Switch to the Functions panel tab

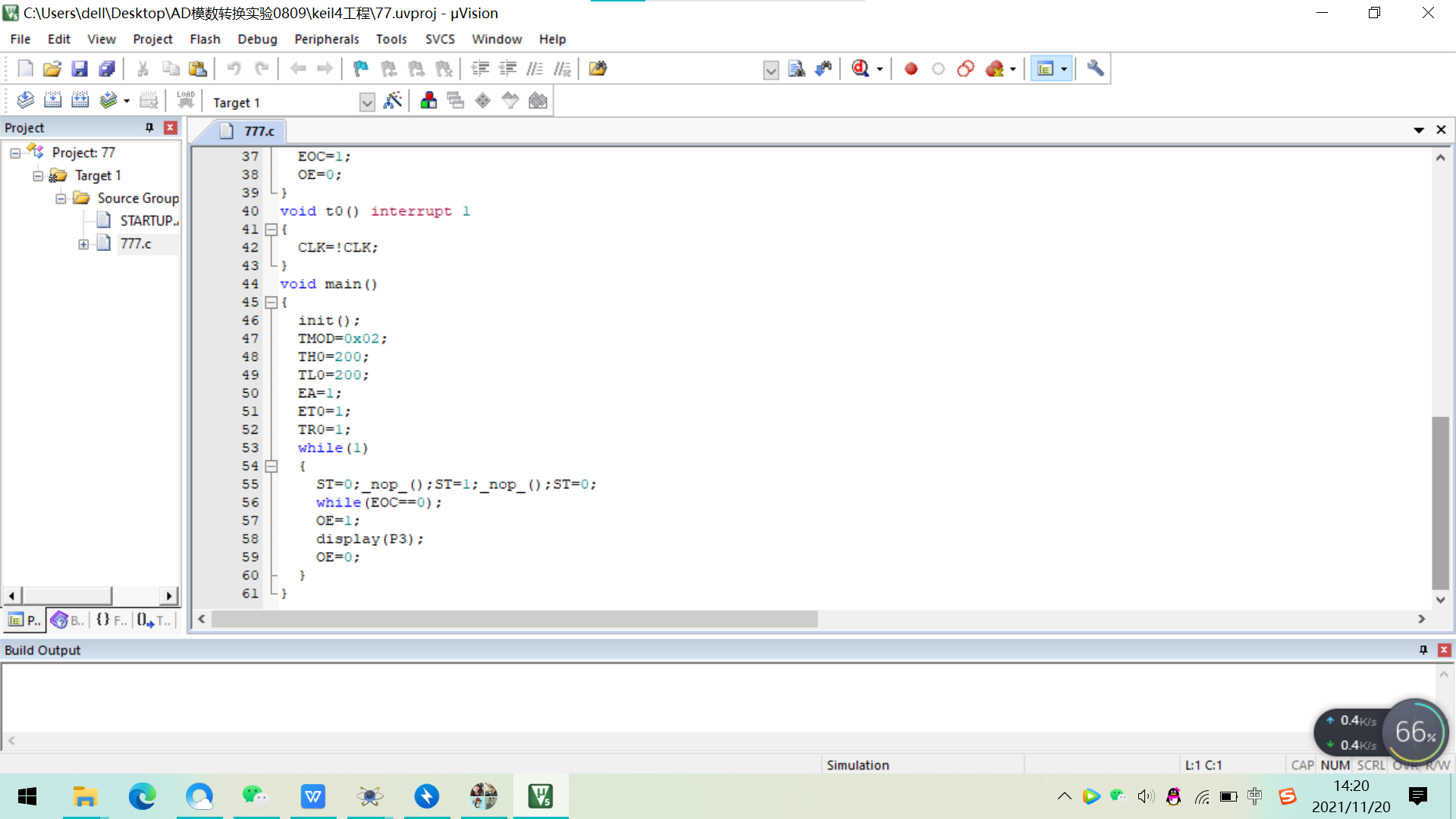tap(111, 620)
